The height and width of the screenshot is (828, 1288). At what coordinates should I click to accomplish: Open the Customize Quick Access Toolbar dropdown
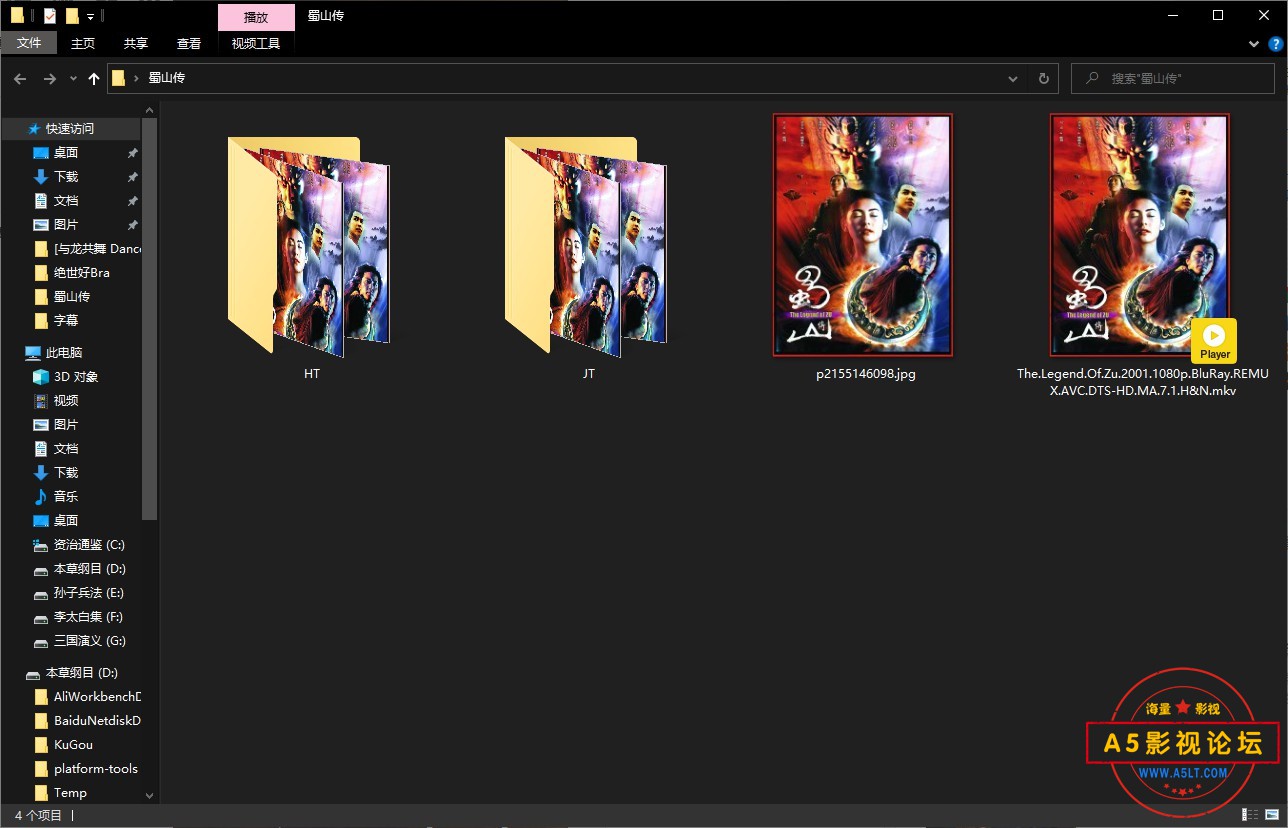click(90, 17)
